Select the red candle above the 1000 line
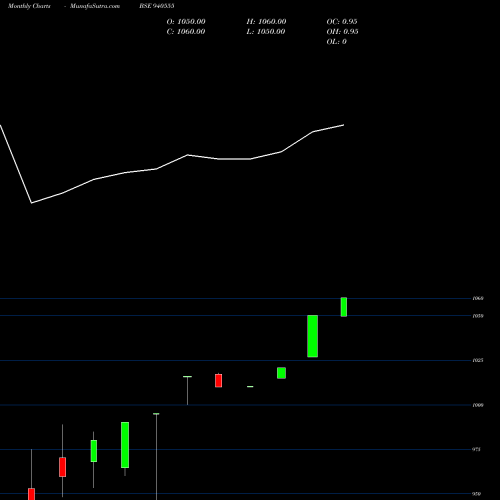500x500 pixels. pyautogui.click(x=218, y=380)
